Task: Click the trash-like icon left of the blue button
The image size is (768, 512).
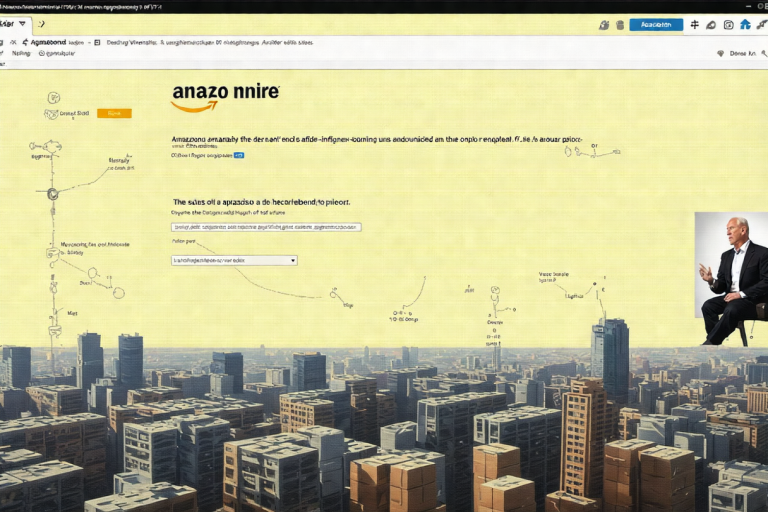Action: click(620, 24)
